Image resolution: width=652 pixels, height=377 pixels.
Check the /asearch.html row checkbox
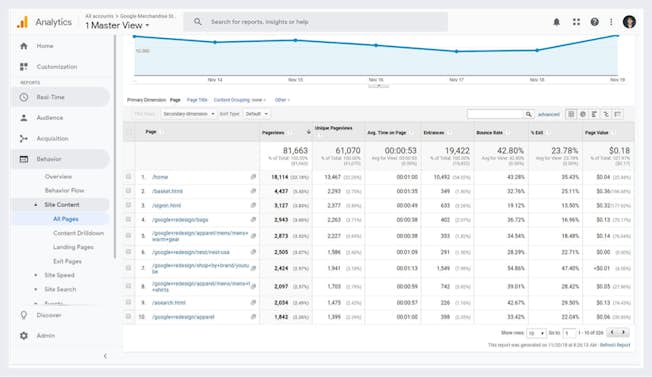click(128, 303)
